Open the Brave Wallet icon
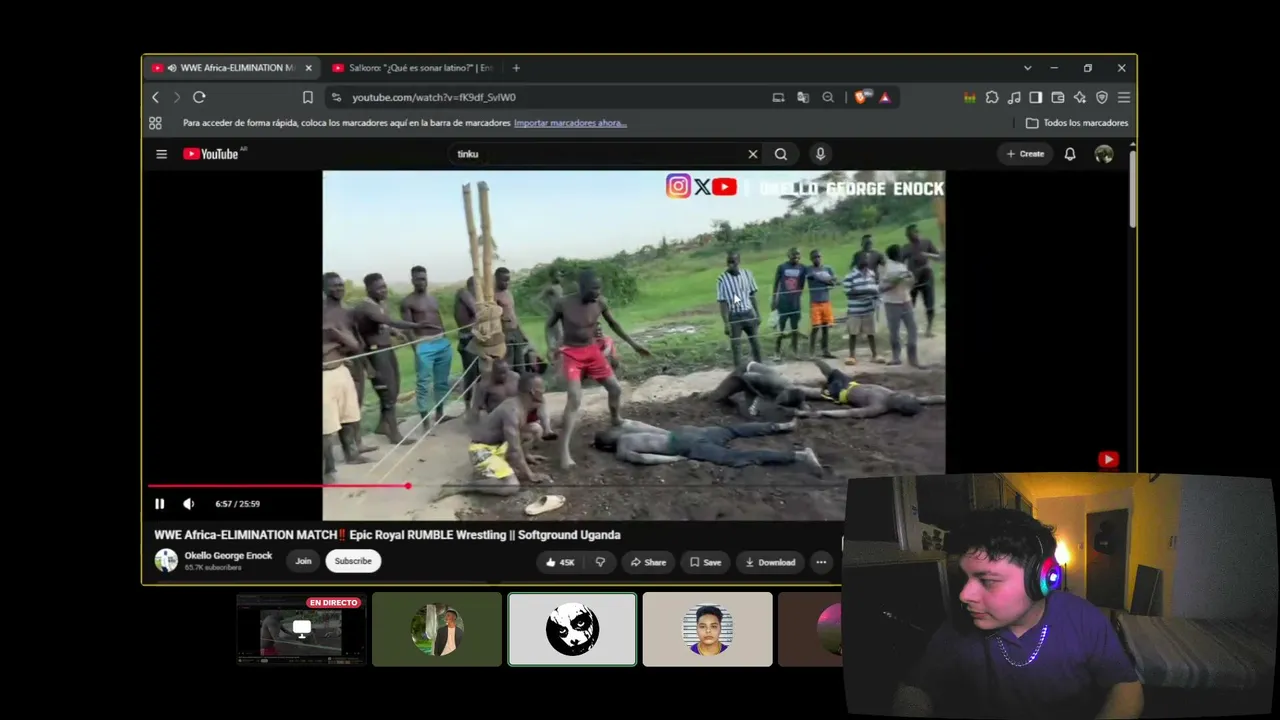Image resolution: width=1280 pixels, height=720 pixels. [x=1058, y=97]
